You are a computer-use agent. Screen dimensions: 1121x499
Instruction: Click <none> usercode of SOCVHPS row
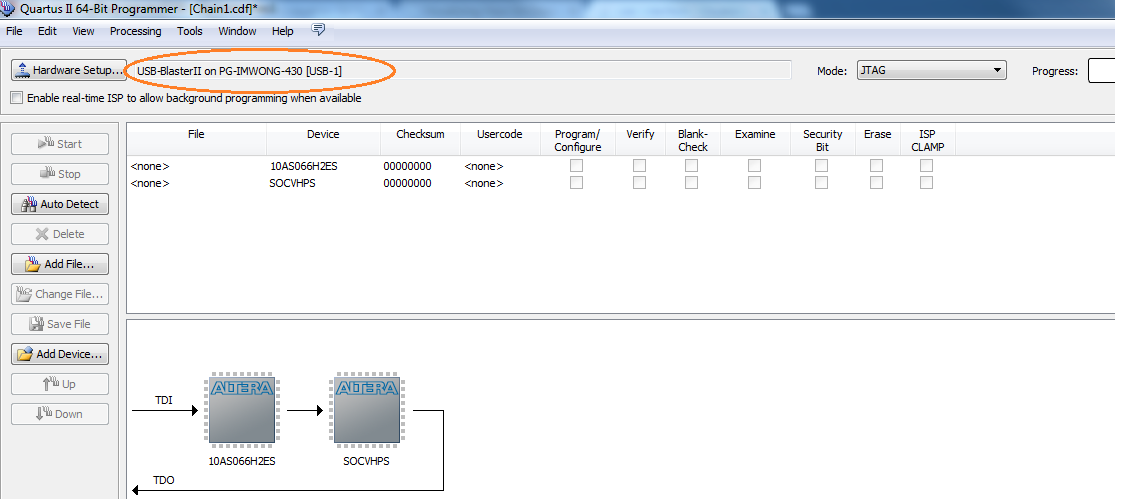484,183
